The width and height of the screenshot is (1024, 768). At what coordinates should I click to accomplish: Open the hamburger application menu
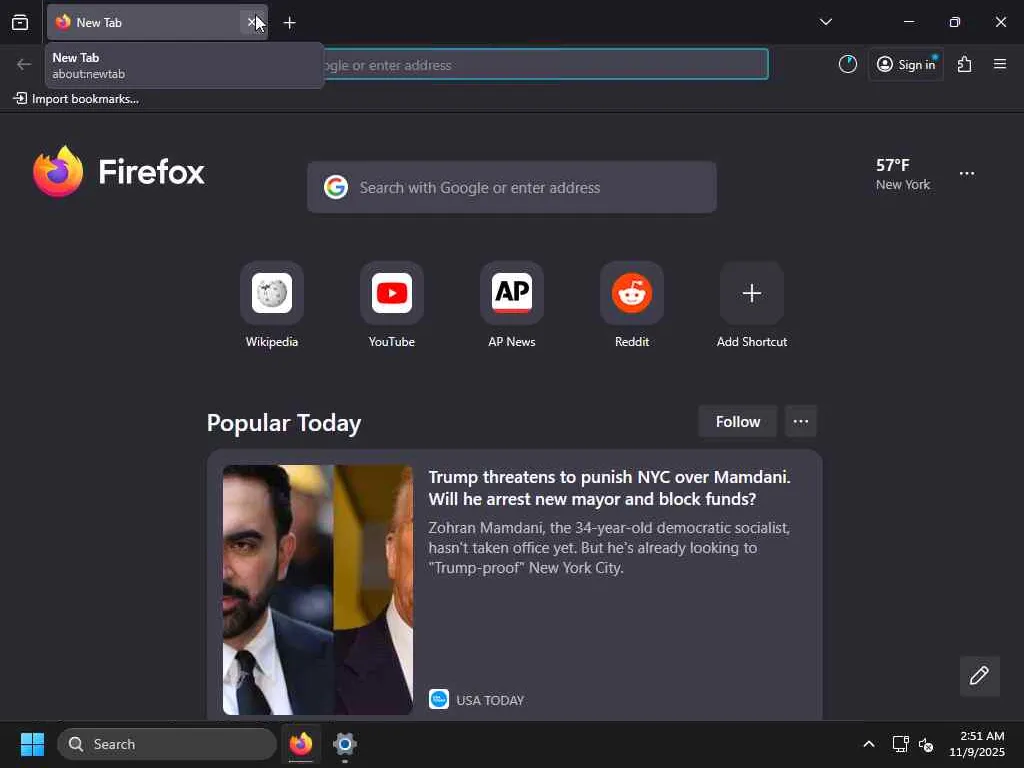point(1000,64)
